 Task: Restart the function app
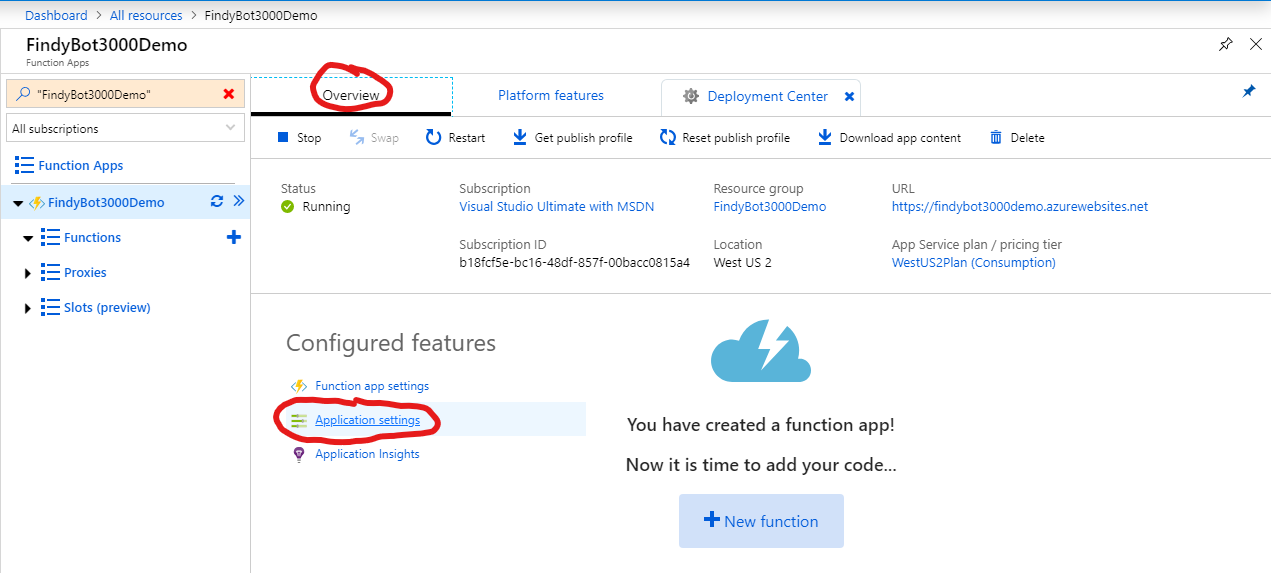(455, 138)
